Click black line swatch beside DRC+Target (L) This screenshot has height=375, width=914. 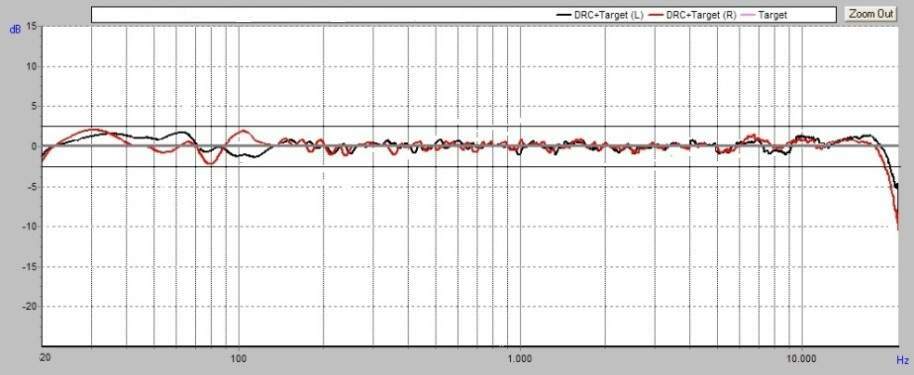tap(564, 15)
